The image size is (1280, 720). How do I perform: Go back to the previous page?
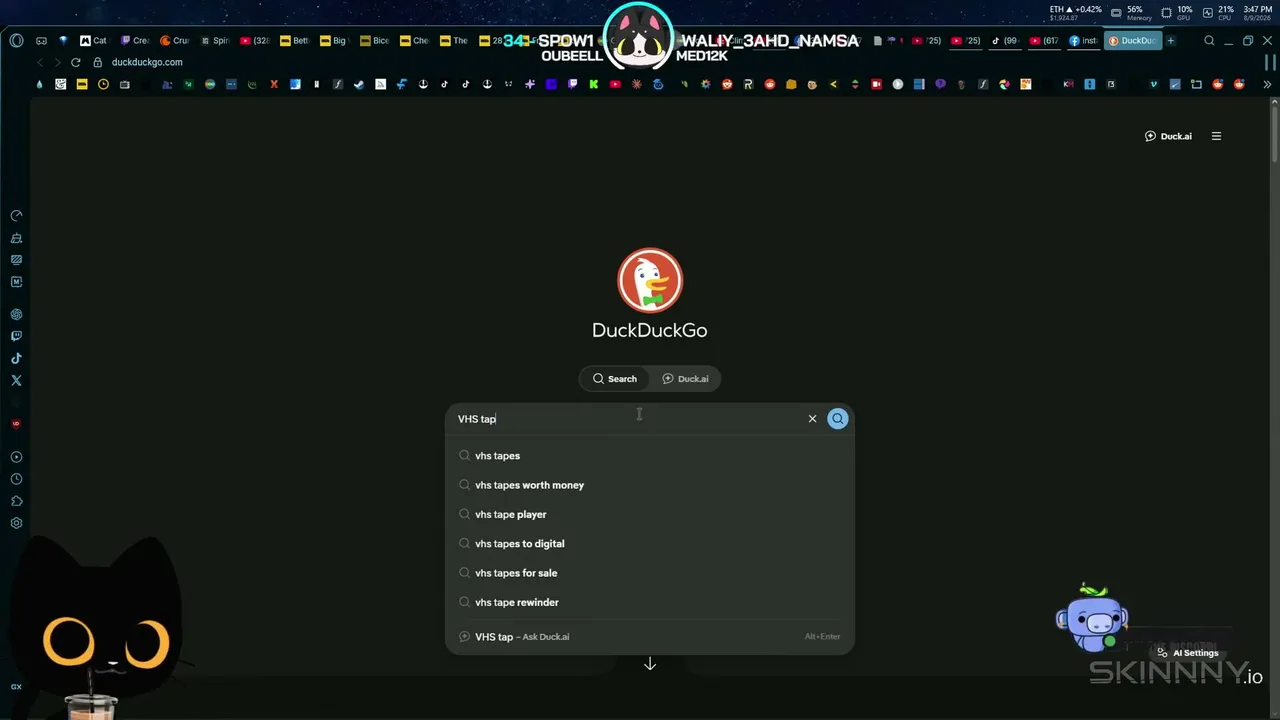pyautogui.click(x=40, y=62)
